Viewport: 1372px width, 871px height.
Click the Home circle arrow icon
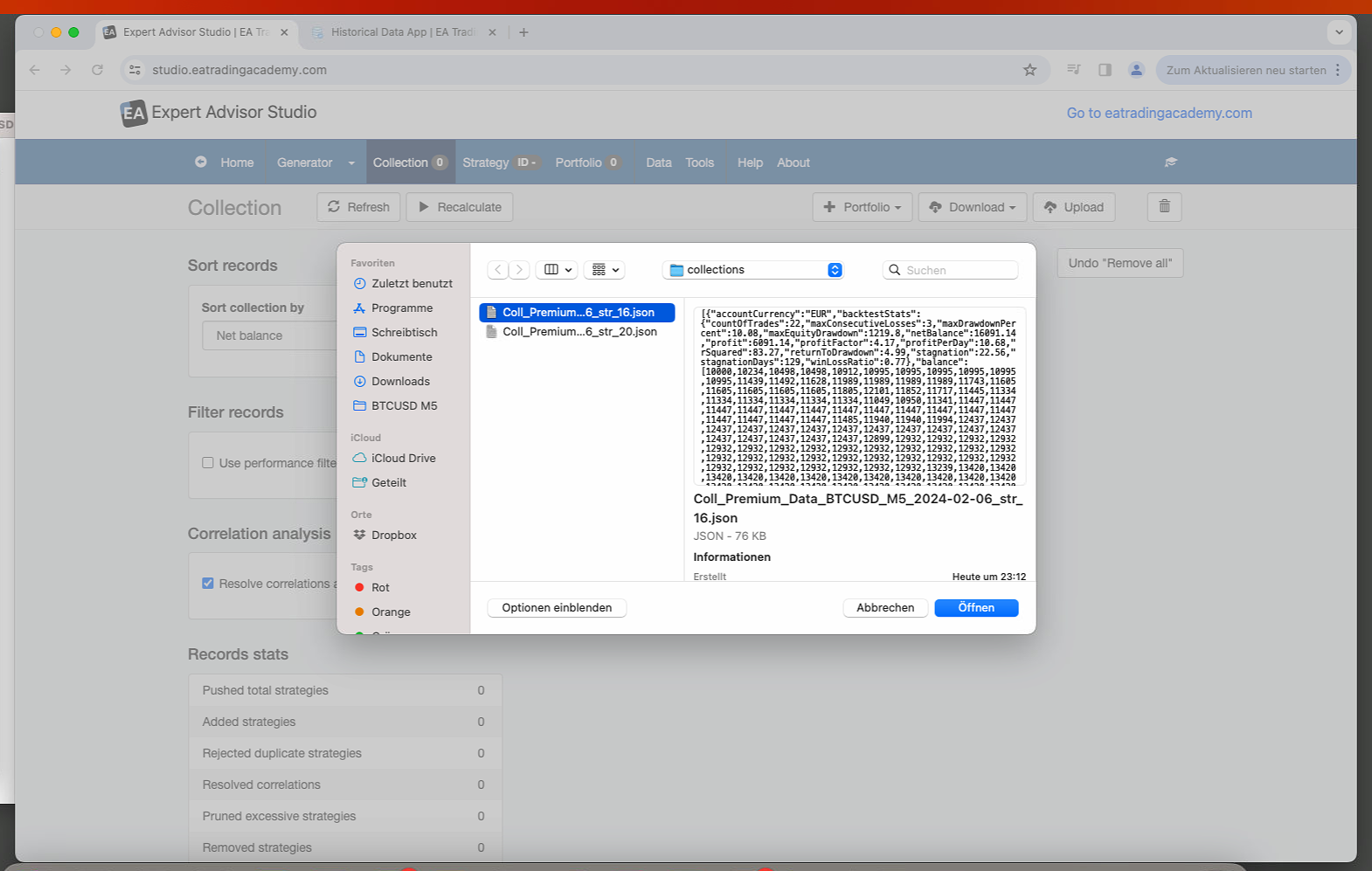pyautogui.click(x=201, y=162)
